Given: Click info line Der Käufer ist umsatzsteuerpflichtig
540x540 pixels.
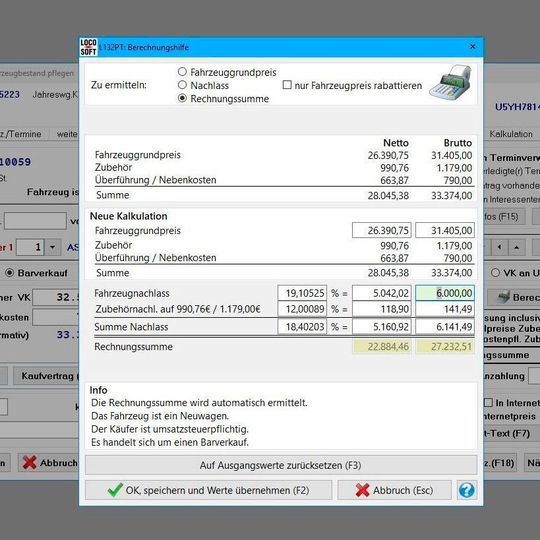Looking at the screenshot, I should [x=170, y=429].
